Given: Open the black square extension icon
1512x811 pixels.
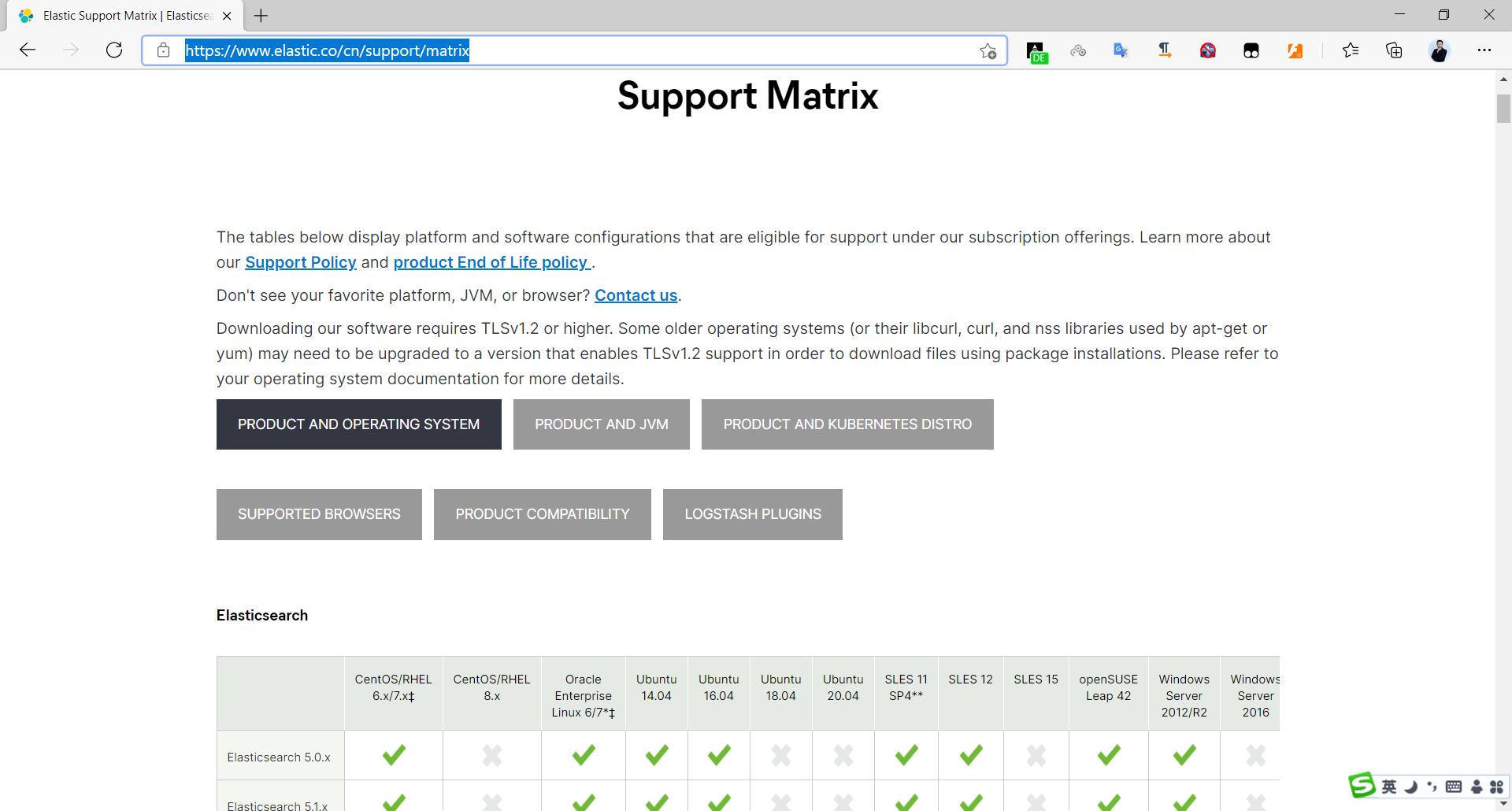Looking at the screenshot, I should [x=1251, y=51].
